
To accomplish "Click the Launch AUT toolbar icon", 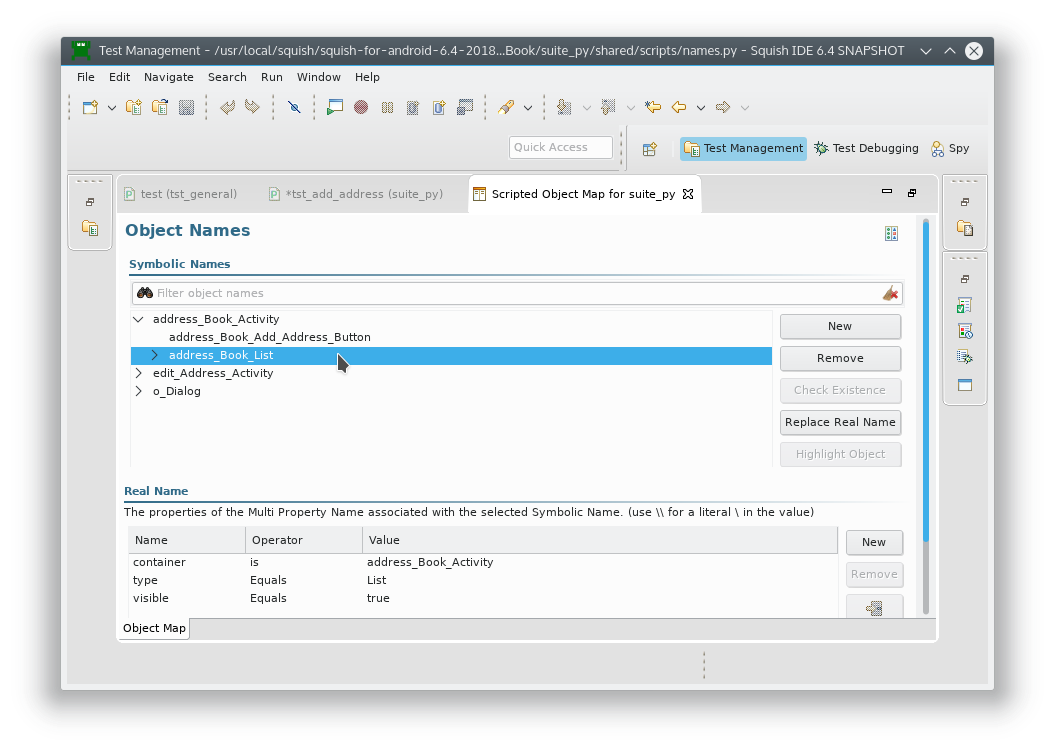I will 335,107.
